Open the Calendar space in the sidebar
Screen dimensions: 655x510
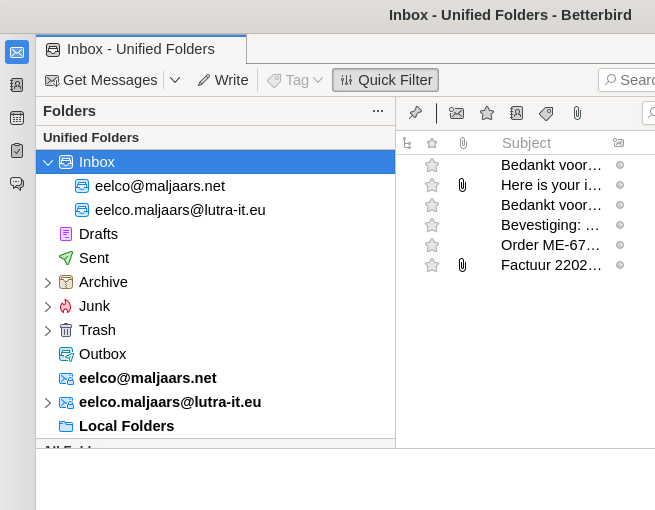pos(17,118)
